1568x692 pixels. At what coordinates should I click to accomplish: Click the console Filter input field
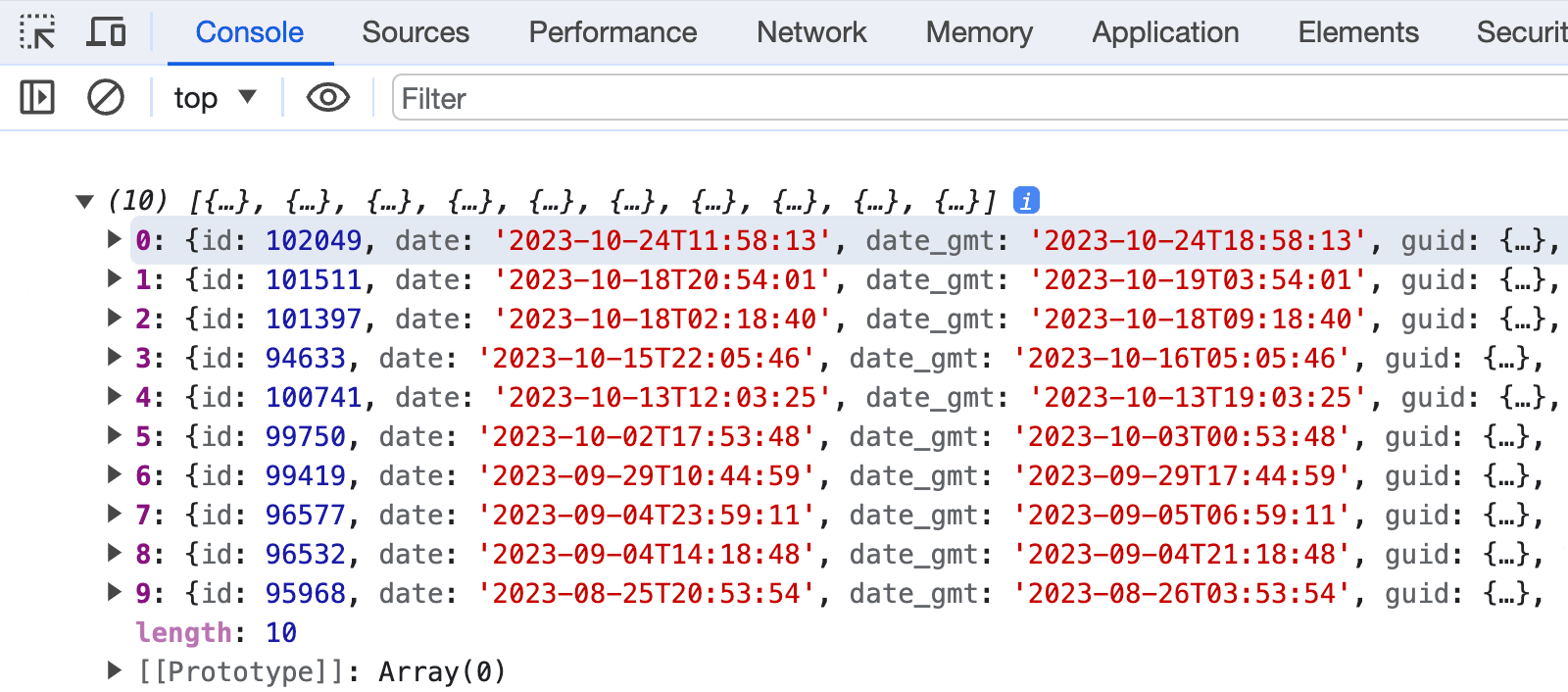coord(980,98)
